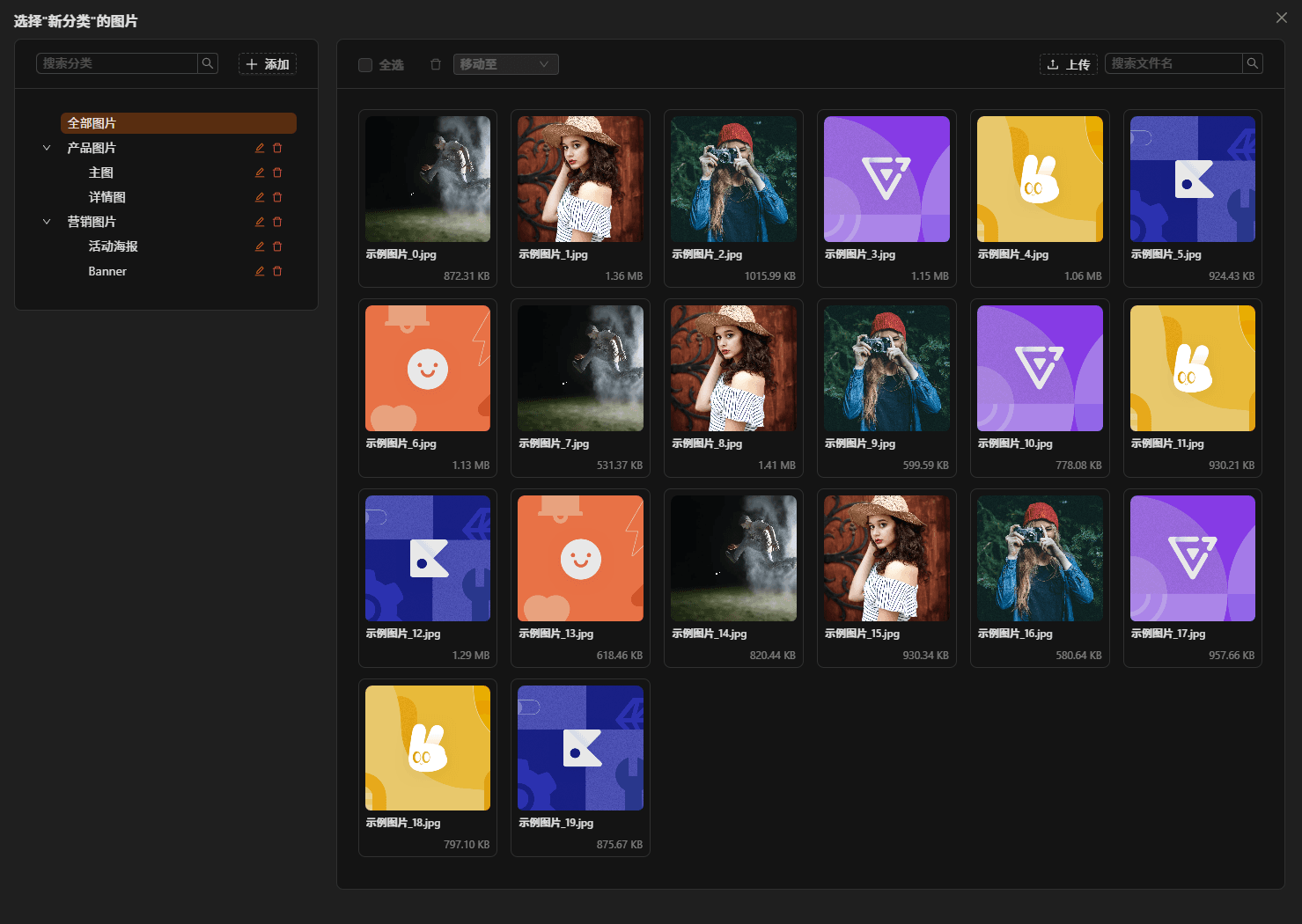Click the category search magnifier icon
The image size is (1302, 924).
click(x=208, y=63)
